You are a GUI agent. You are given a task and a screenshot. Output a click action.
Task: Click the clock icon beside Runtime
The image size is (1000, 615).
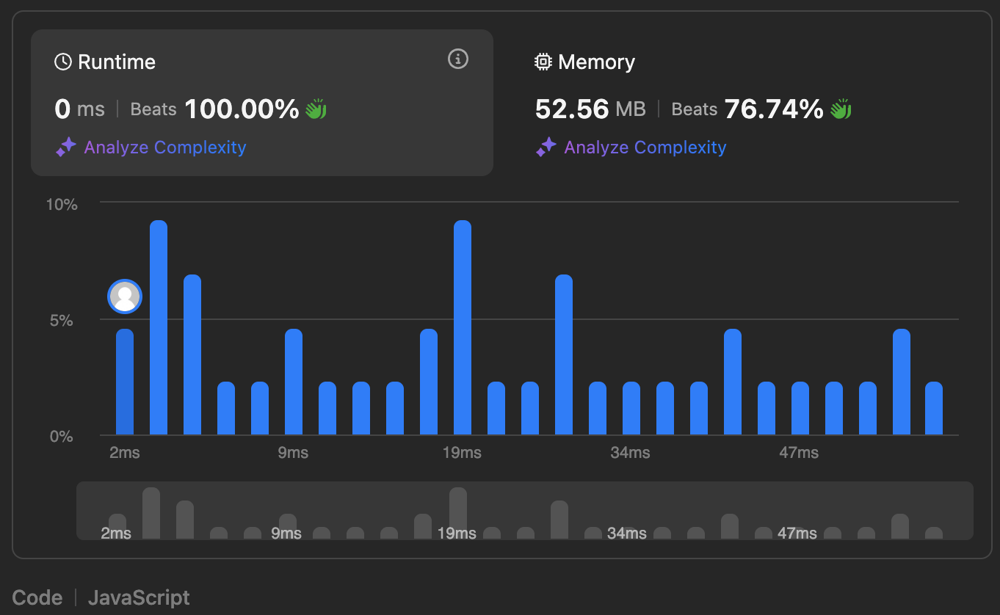pyautogui.click(x=63, y=62)
